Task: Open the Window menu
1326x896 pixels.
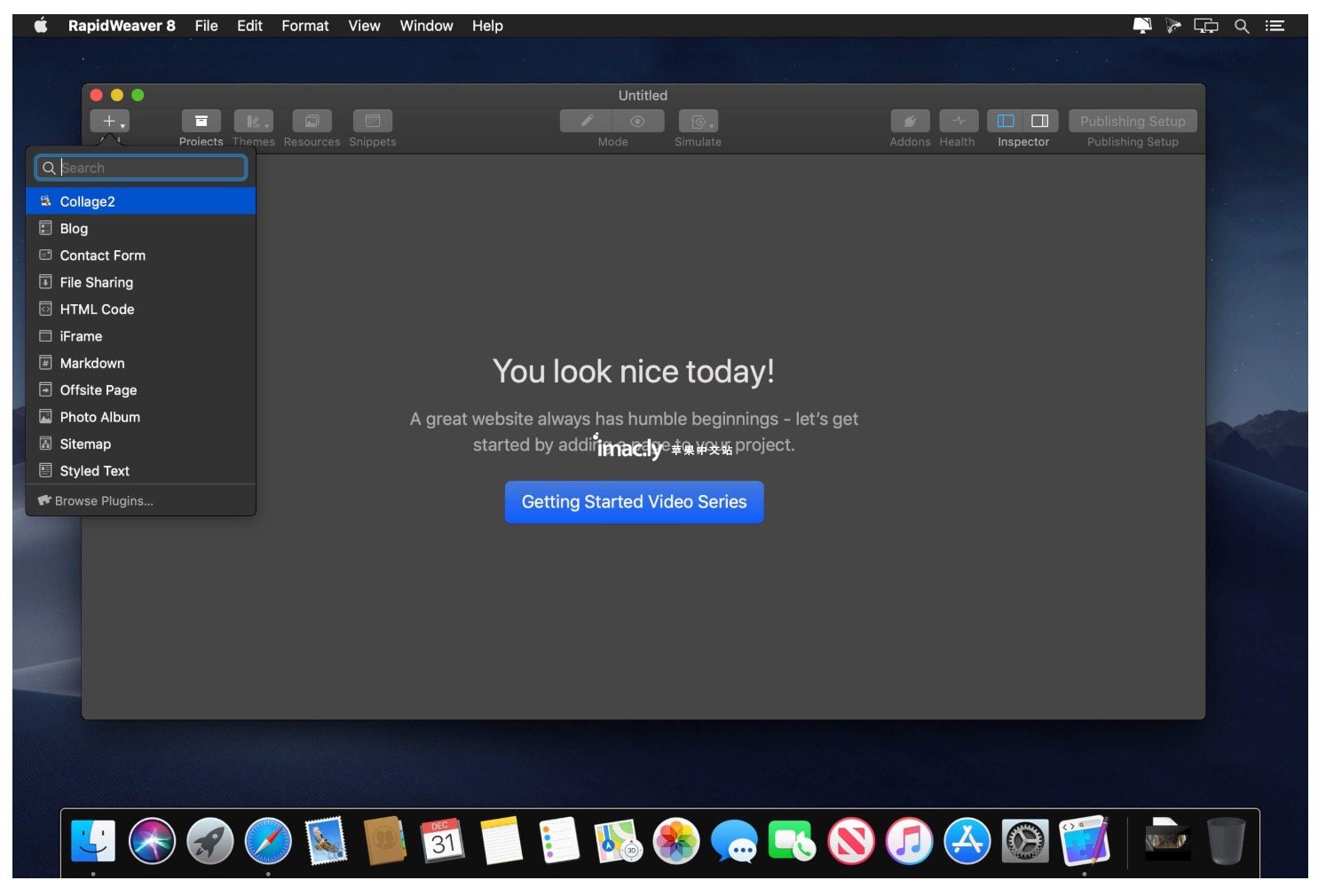Action: [x=426, y=26]
